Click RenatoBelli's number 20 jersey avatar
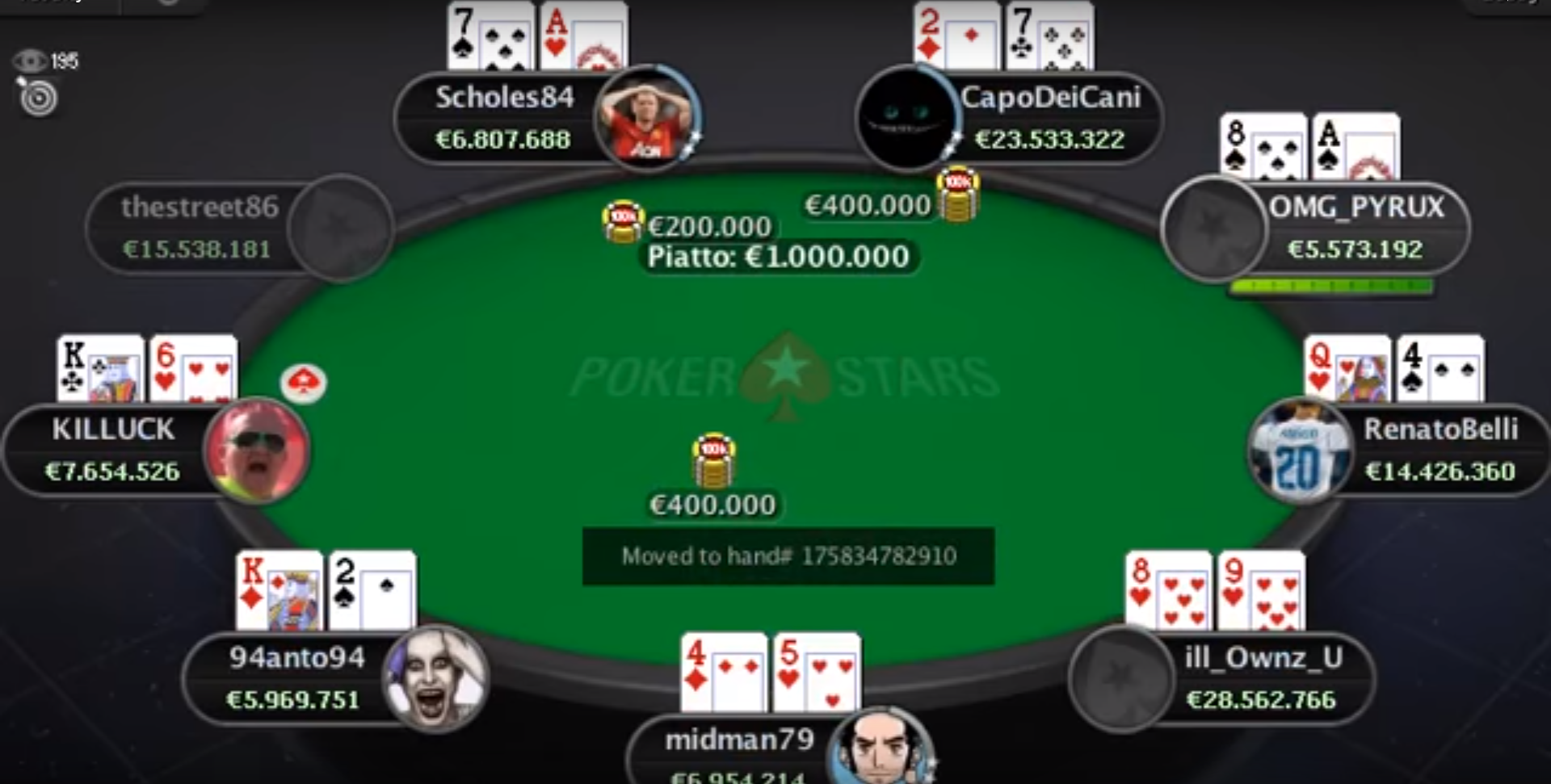The height and width of the screenshot is (784, 1551). (x=1300, y=451)
